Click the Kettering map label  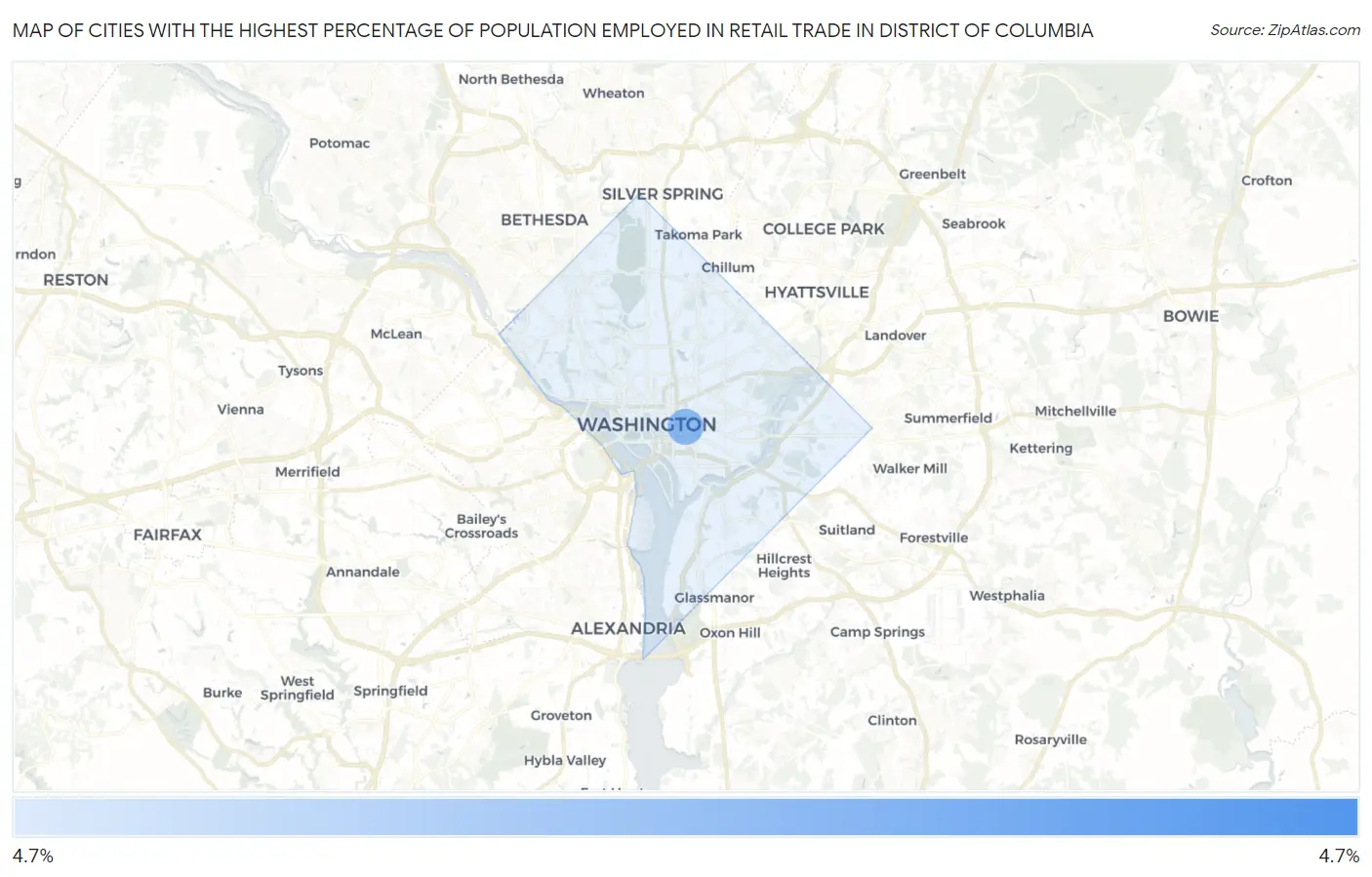tap(1041, 449)
